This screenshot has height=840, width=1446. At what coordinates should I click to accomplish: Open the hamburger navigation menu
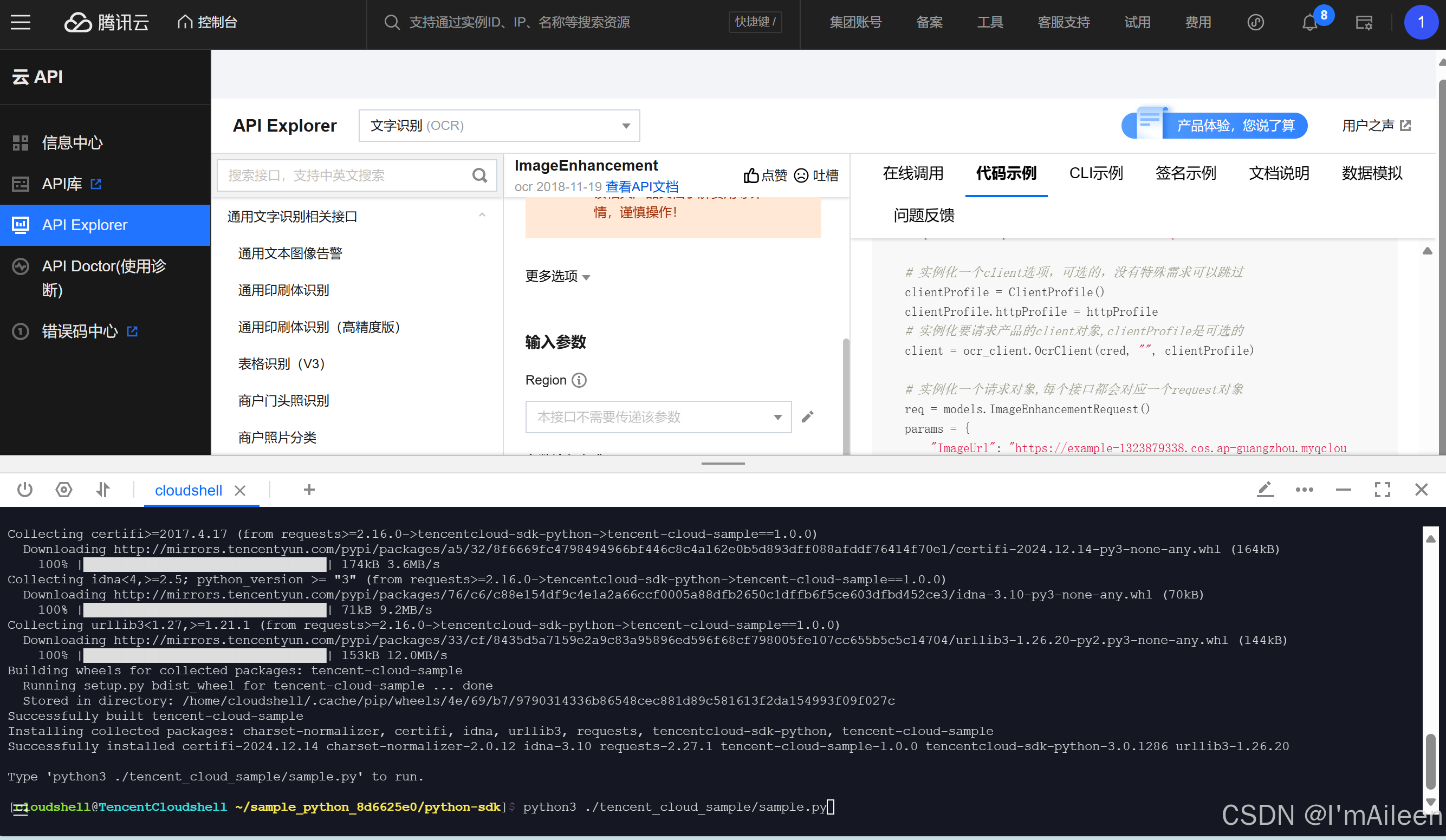[x=21, y=22]
